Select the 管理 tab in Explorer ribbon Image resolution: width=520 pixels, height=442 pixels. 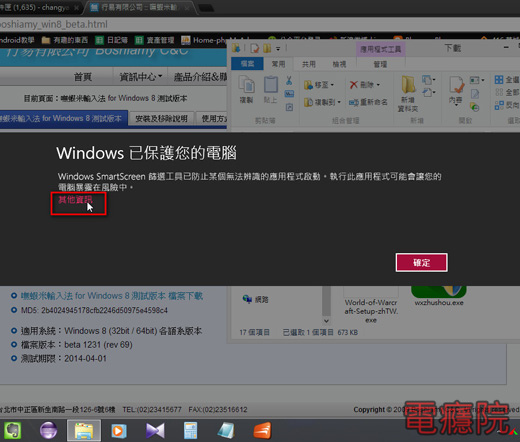380,64
